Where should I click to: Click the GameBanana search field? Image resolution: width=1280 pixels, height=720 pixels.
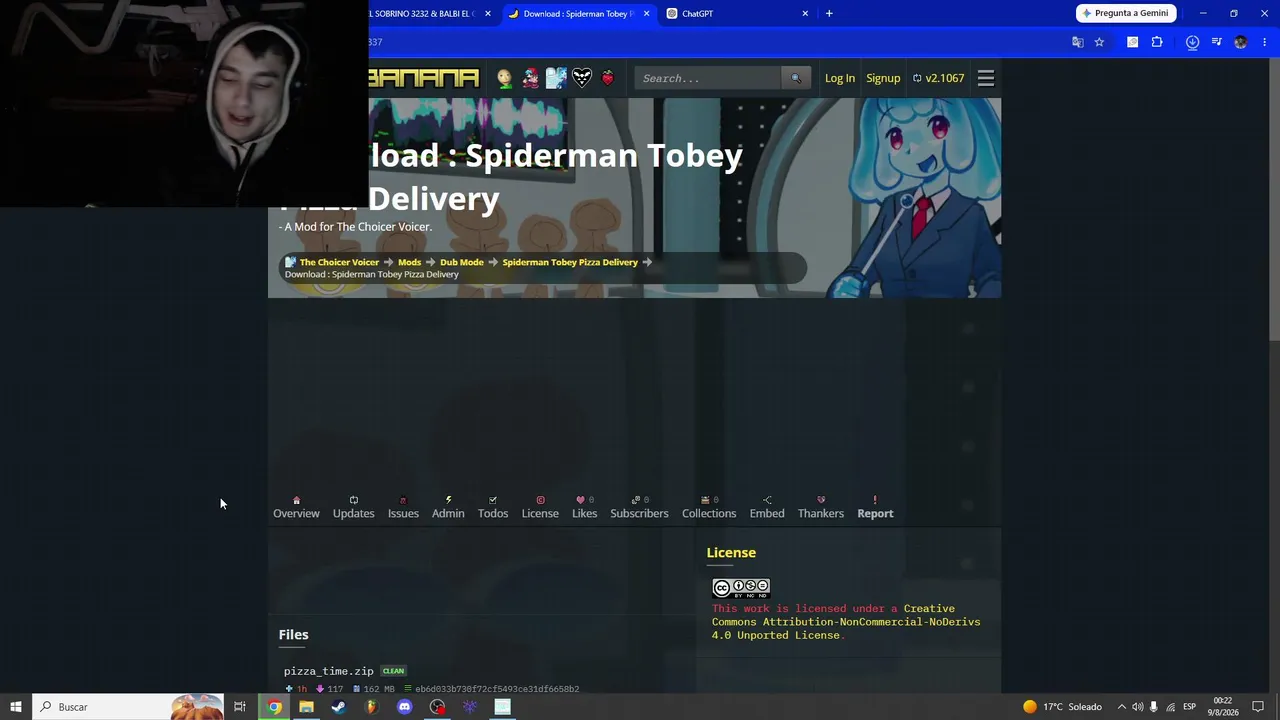pyautogui.click(x=708, y=78)
